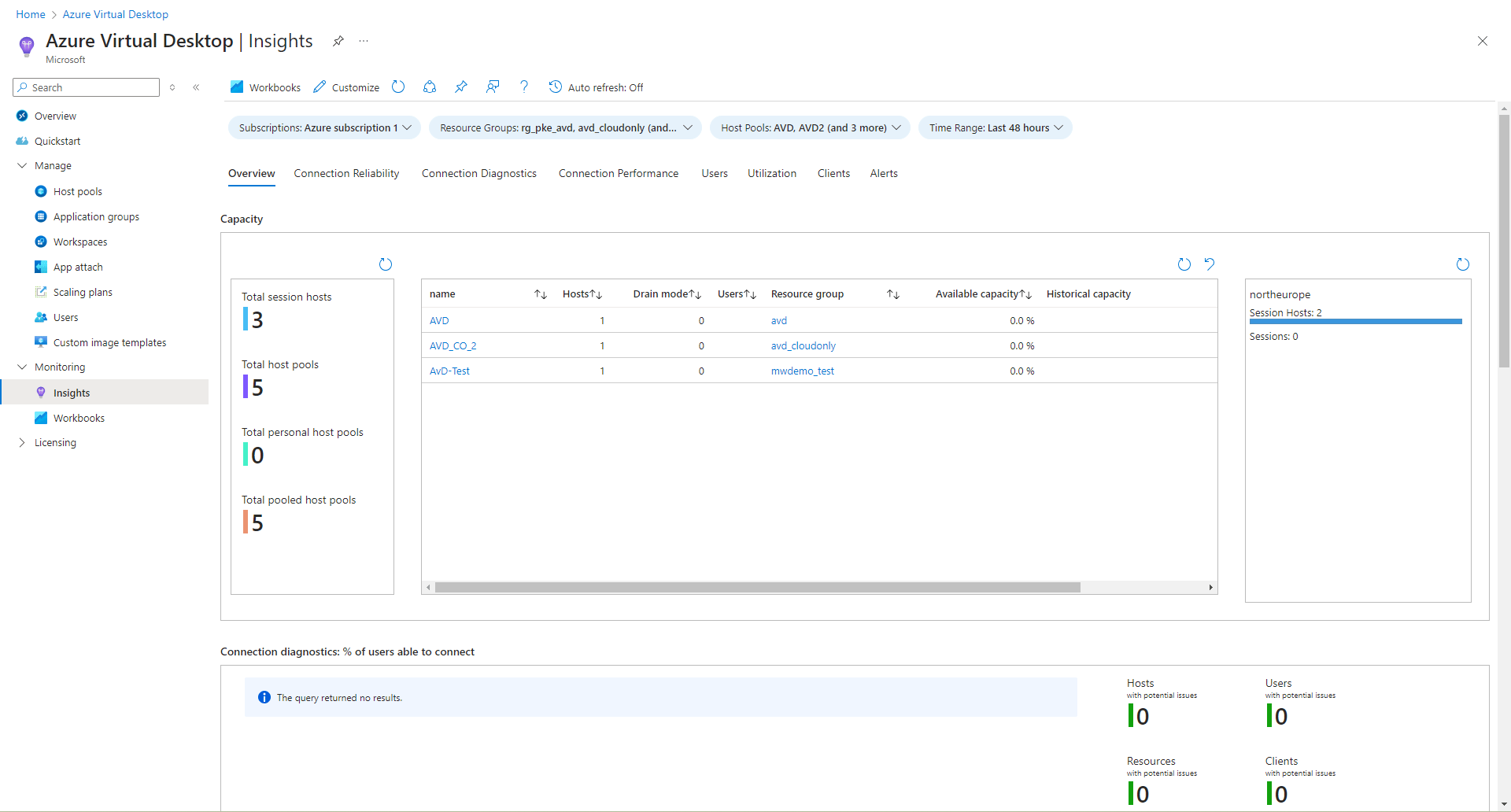
Task: Open the more options ellipsis by title
Action: [364, 41]
